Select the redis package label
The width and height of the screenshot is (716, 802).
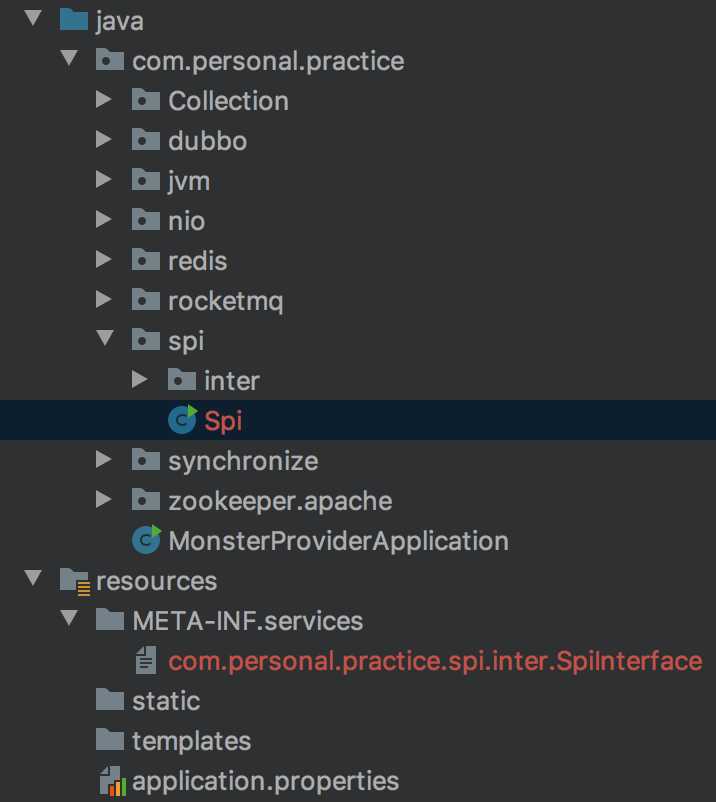tap(197, 260)
